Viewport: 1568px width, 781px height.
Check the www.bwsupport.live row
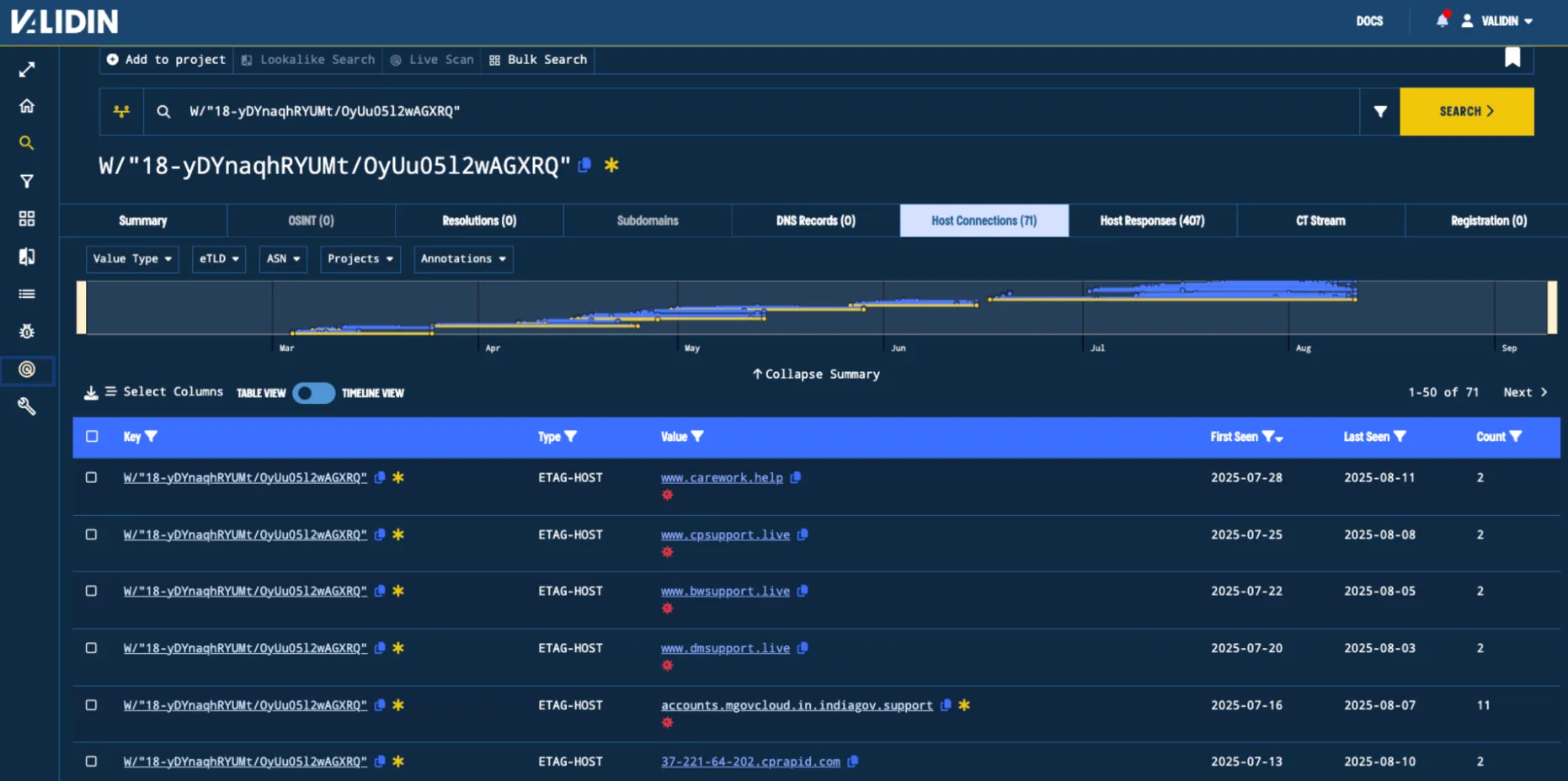(92, 591)
